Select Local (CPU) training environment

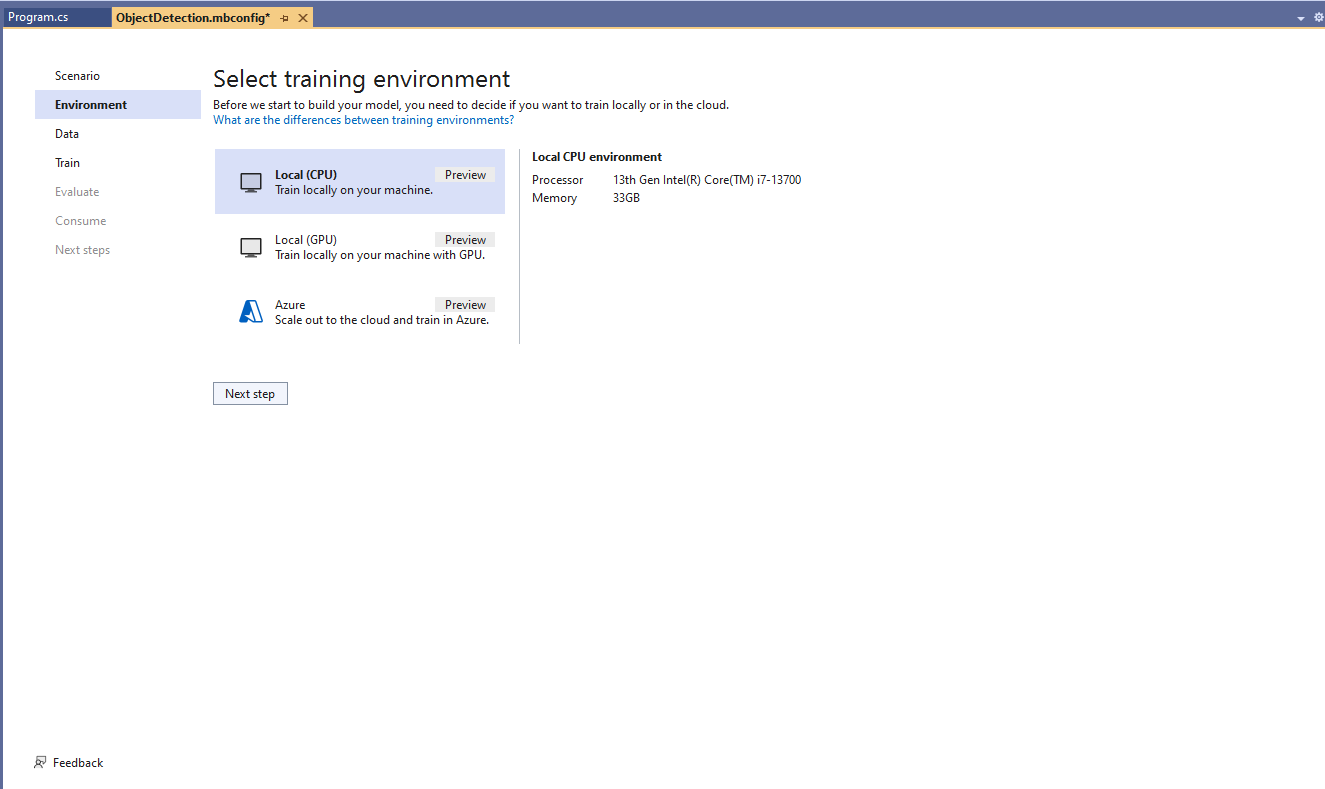[360, 182]
